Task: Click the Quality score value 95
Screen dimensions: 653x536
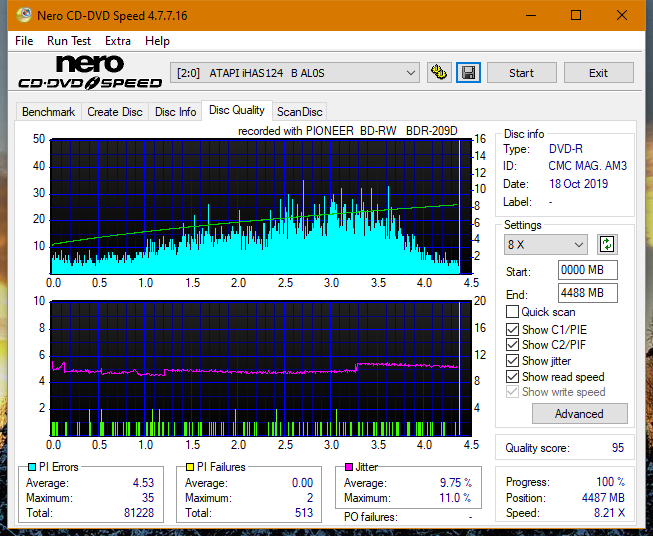Action: (x=618, y=448)
